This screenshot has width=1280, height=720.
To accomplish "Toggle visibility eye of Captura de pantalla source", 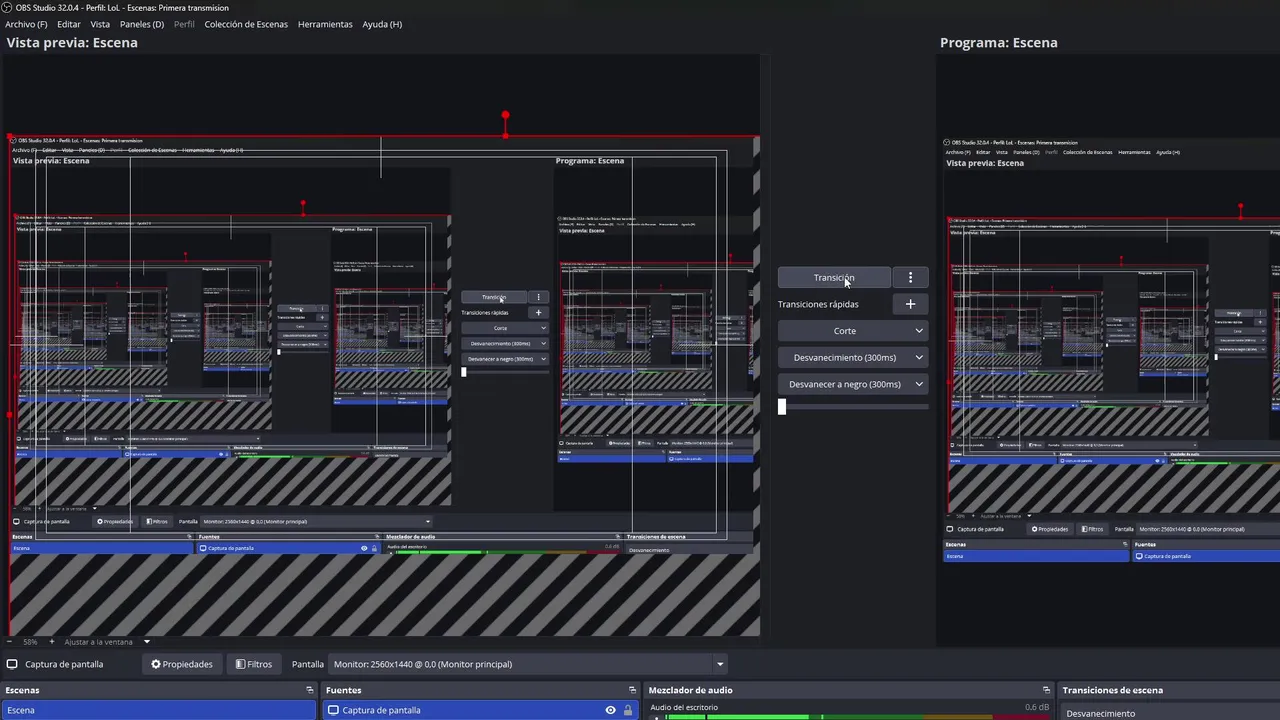I will 610,710.
